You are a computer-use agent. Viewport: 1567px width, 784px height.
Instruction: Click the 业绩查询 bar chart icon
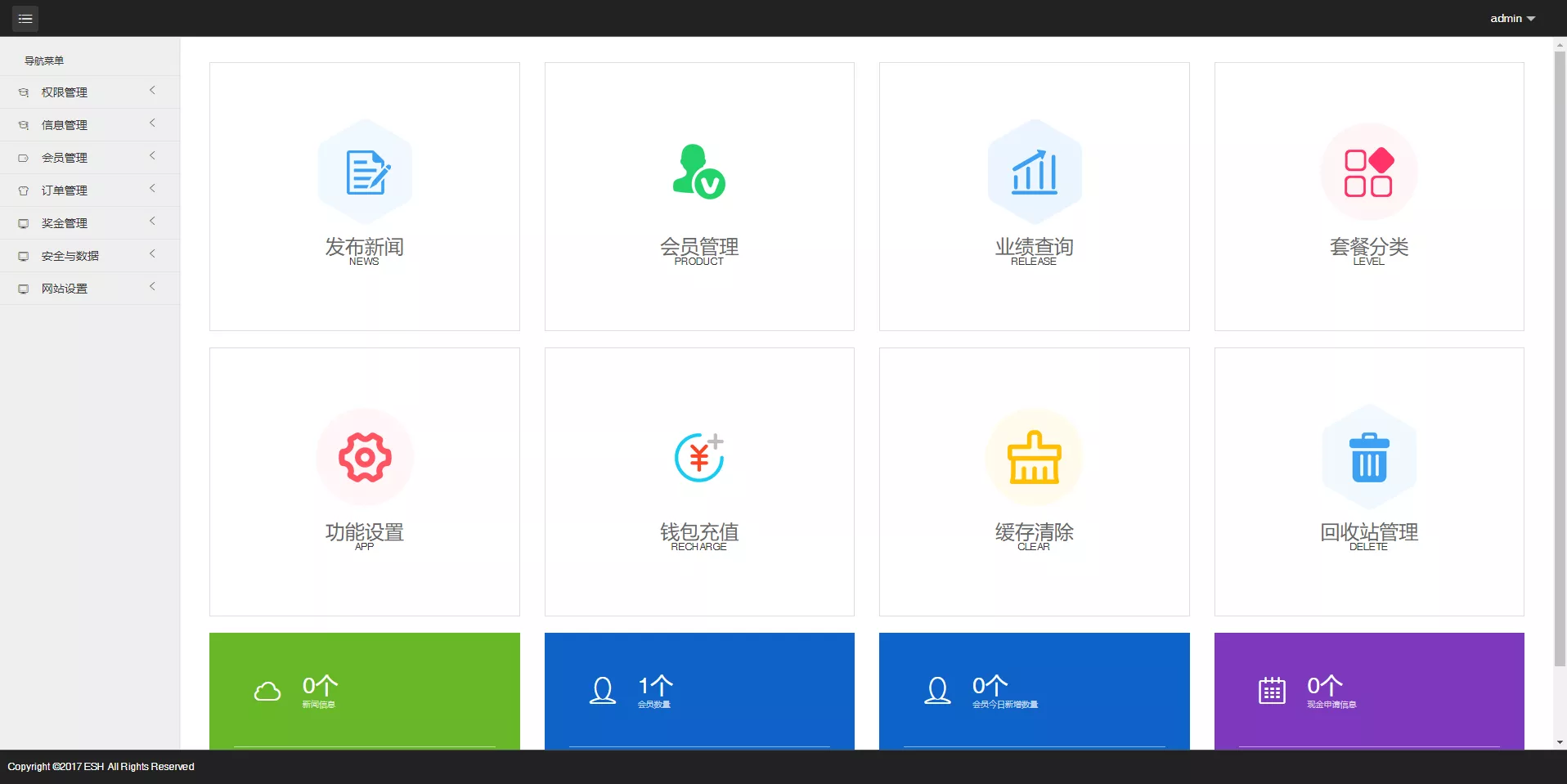1034,172
